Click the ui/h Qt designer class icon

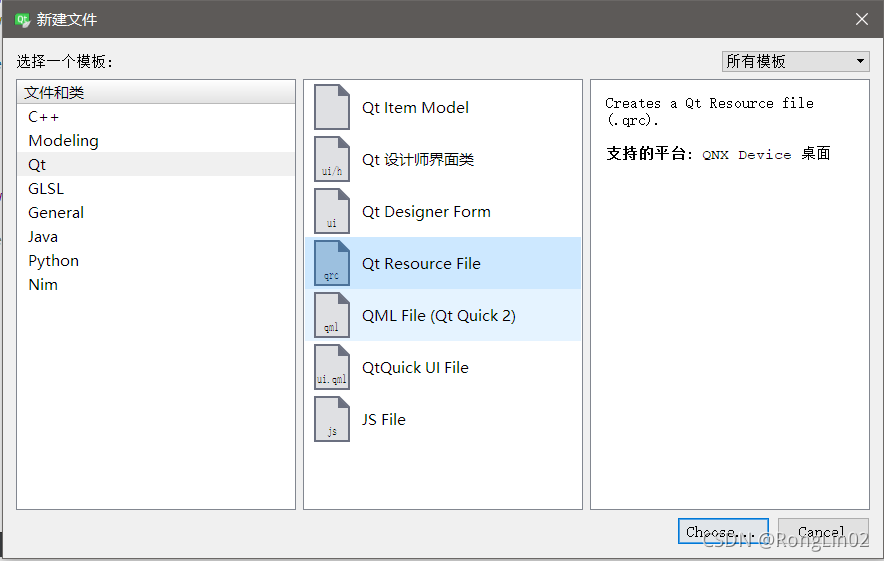pyautogui.click(x=332, y=159)
